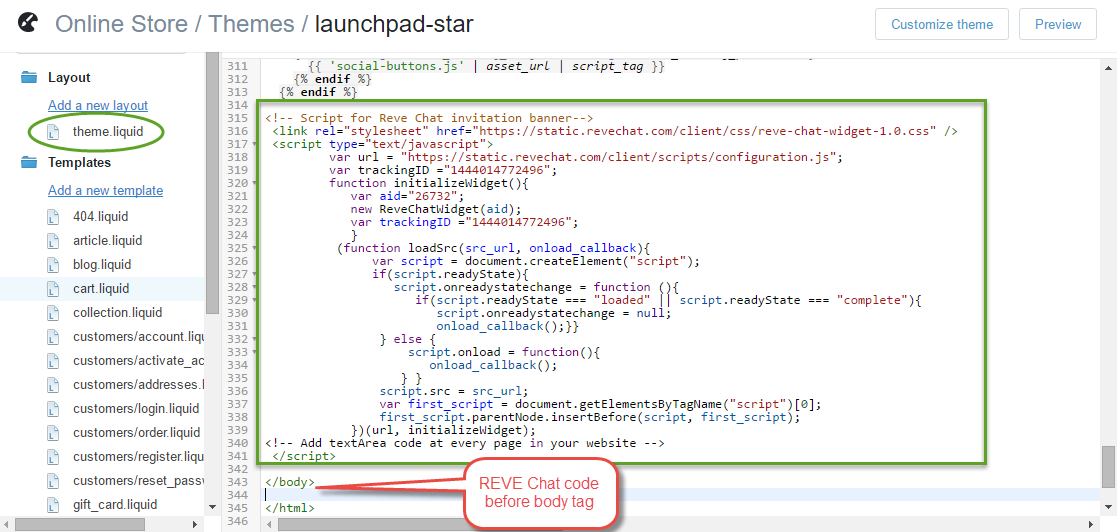Place cursor on empty line 344
The image size is (1117, 532).
pos(680,494)
